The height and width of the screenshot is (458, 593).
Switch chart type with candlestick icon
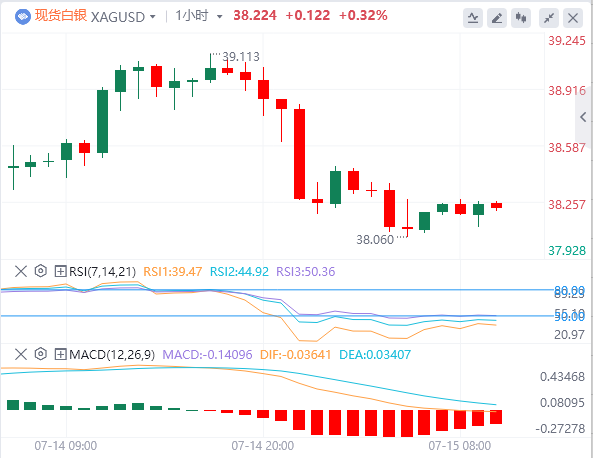pyautogui.click(x=521, y=18)
